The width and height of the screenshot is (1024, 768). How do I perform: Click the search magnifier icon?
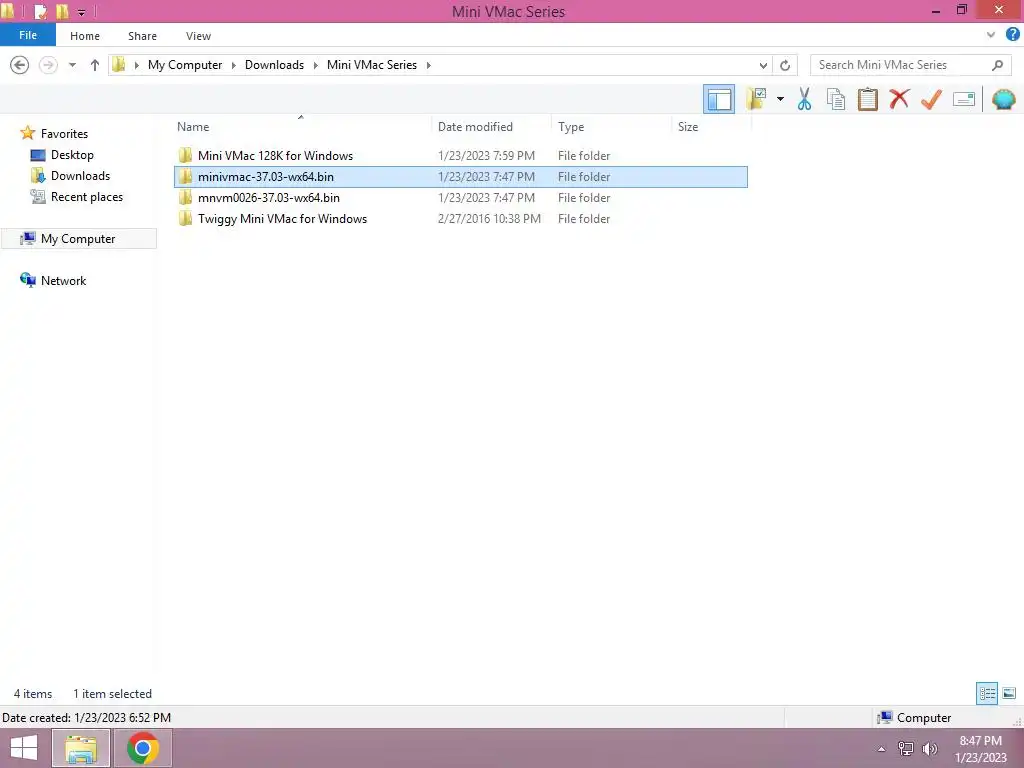coord(997,65)
